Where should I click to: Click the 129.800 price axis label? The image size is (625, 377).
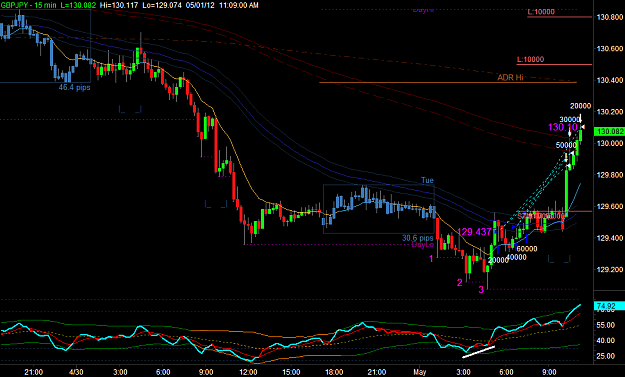pos(610,175)
